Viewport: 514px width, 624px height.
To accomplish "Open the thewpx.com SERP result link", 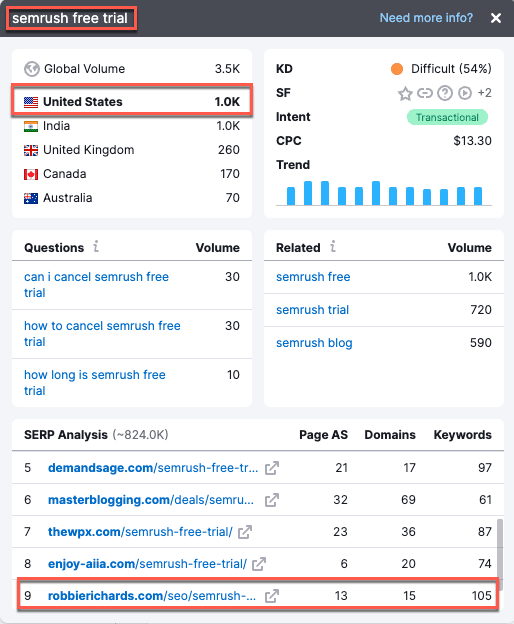I will click(x=140, y=532).
